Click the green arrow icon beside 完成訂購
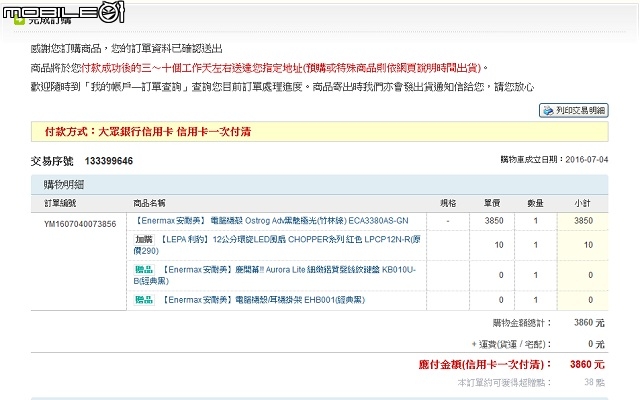This screenshot has width=640, height=400. 19,19
